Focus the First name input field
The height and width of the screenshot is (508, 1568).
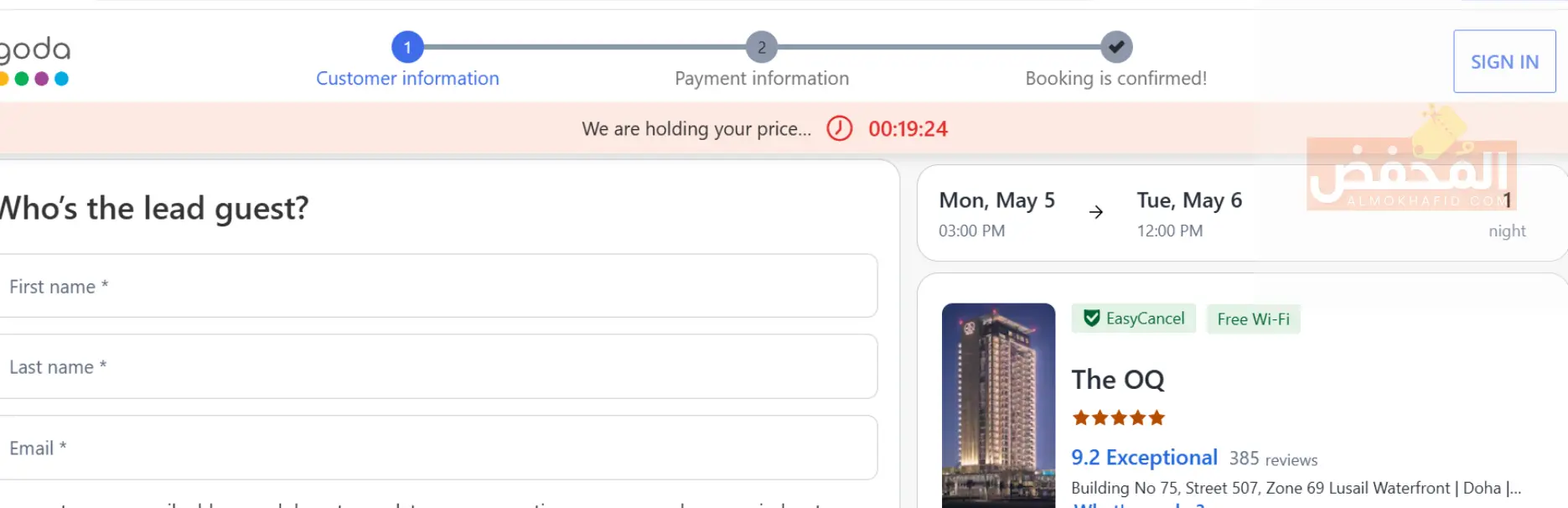tap(436, 287)
